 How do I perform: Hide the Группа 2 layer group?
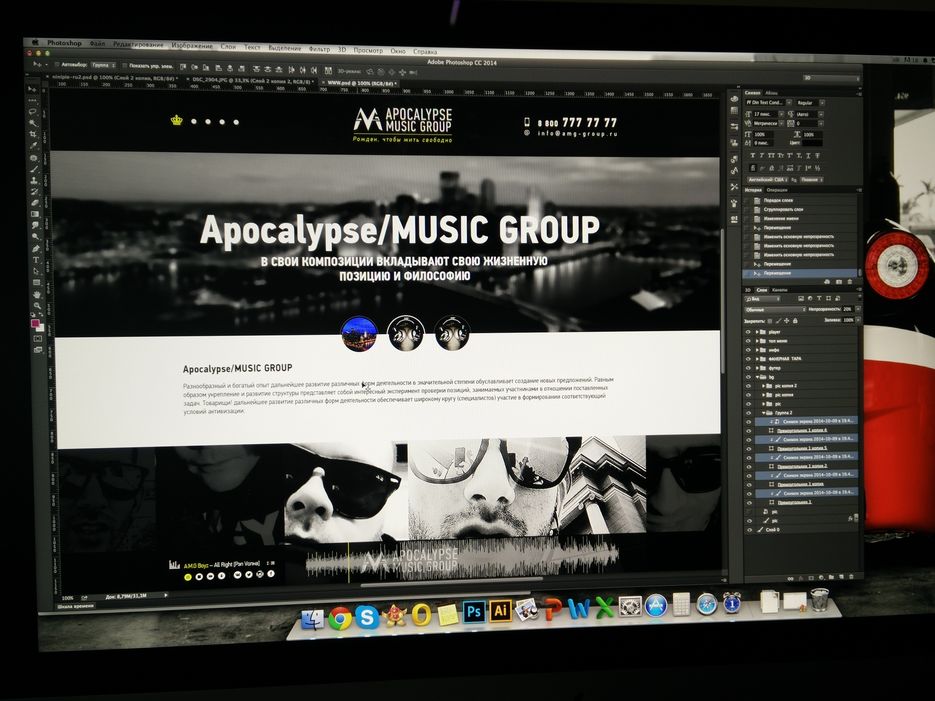point(748,412)
